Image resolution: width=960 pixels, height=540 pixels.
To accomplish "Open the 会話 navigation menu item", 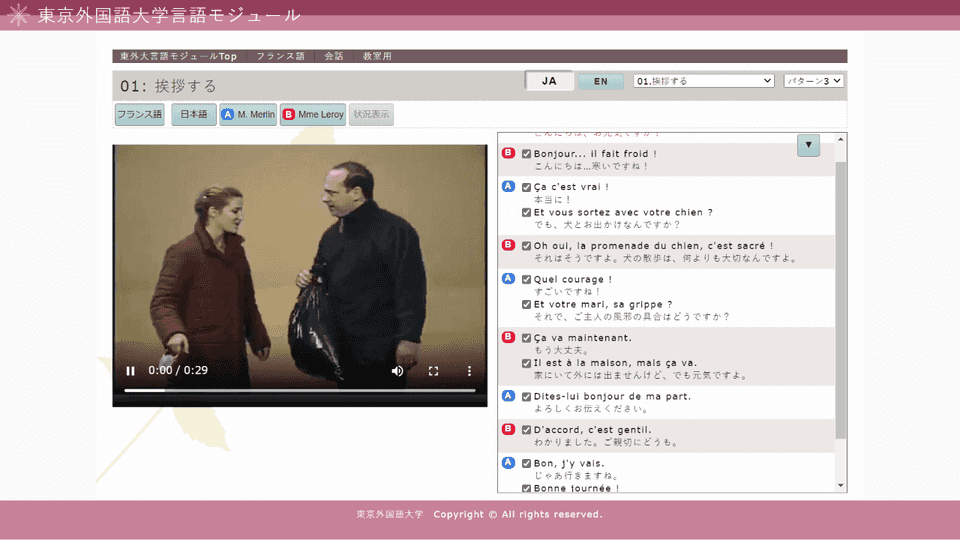I will [x=333, y=57].
